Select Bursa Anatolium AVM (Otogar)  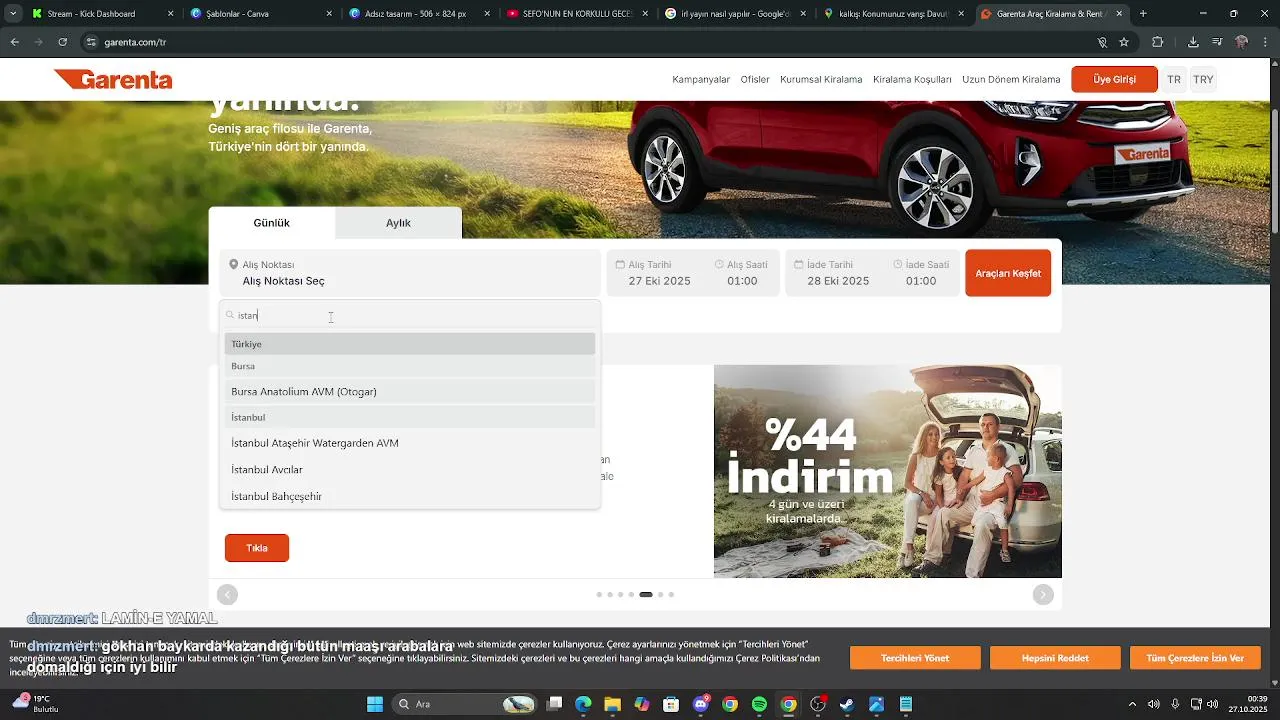pyautogui.click(x=410, y=391)
